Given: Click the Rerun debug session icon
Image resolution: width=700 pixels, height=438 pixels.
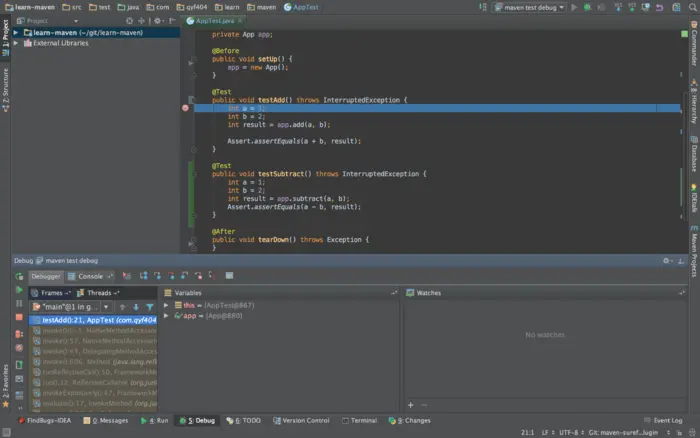Looking at the screenshot, I should [19, 276].
